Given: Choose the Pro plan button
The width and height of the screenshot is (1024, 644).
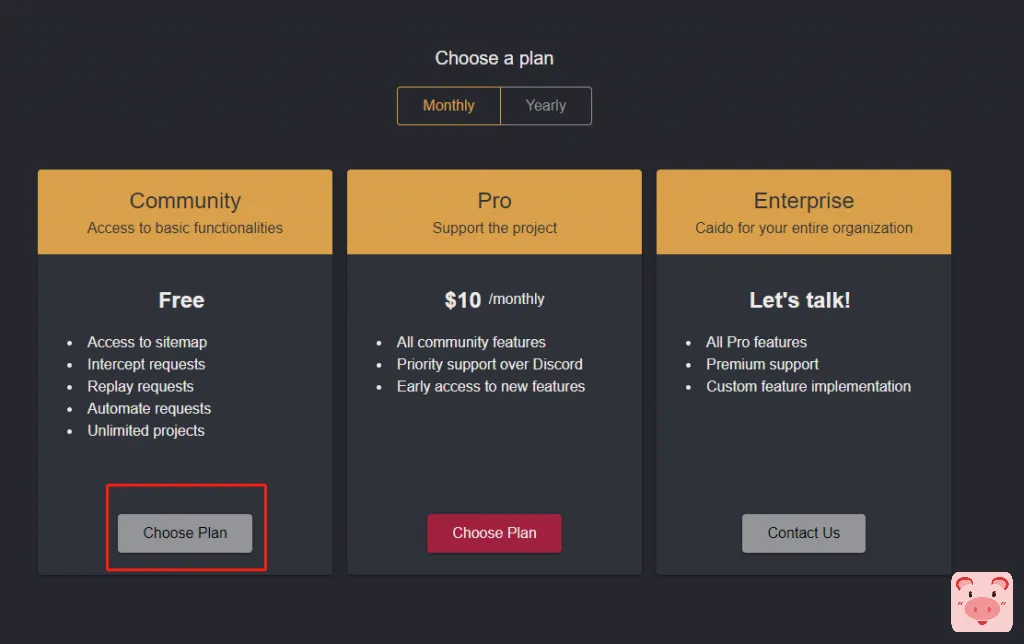Looking at the screenshot, I should pos(494,533).
